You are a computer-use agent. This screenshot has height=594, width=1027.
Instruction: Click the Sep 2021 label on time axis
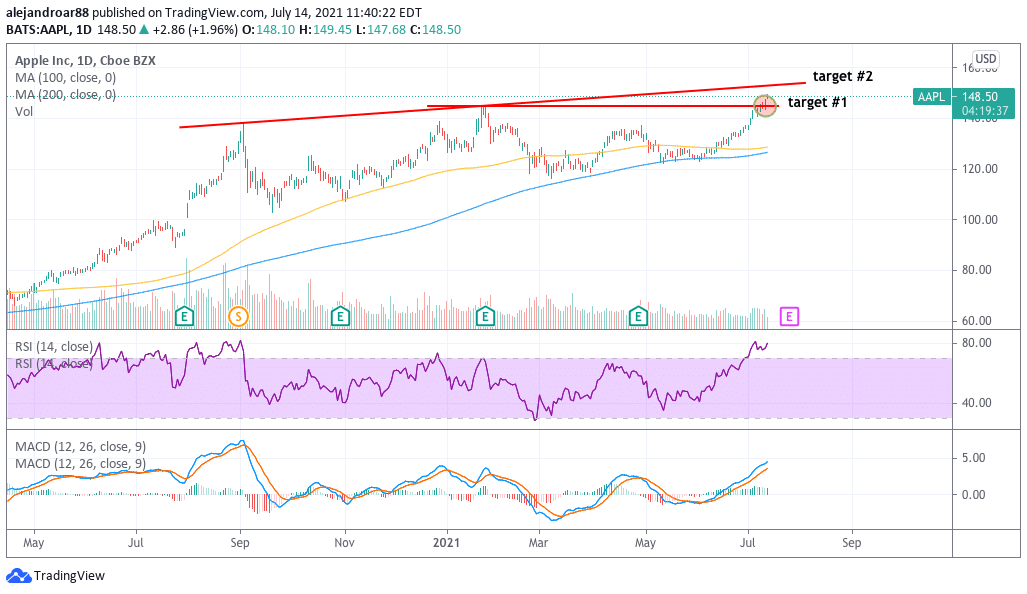coord(851,543)
